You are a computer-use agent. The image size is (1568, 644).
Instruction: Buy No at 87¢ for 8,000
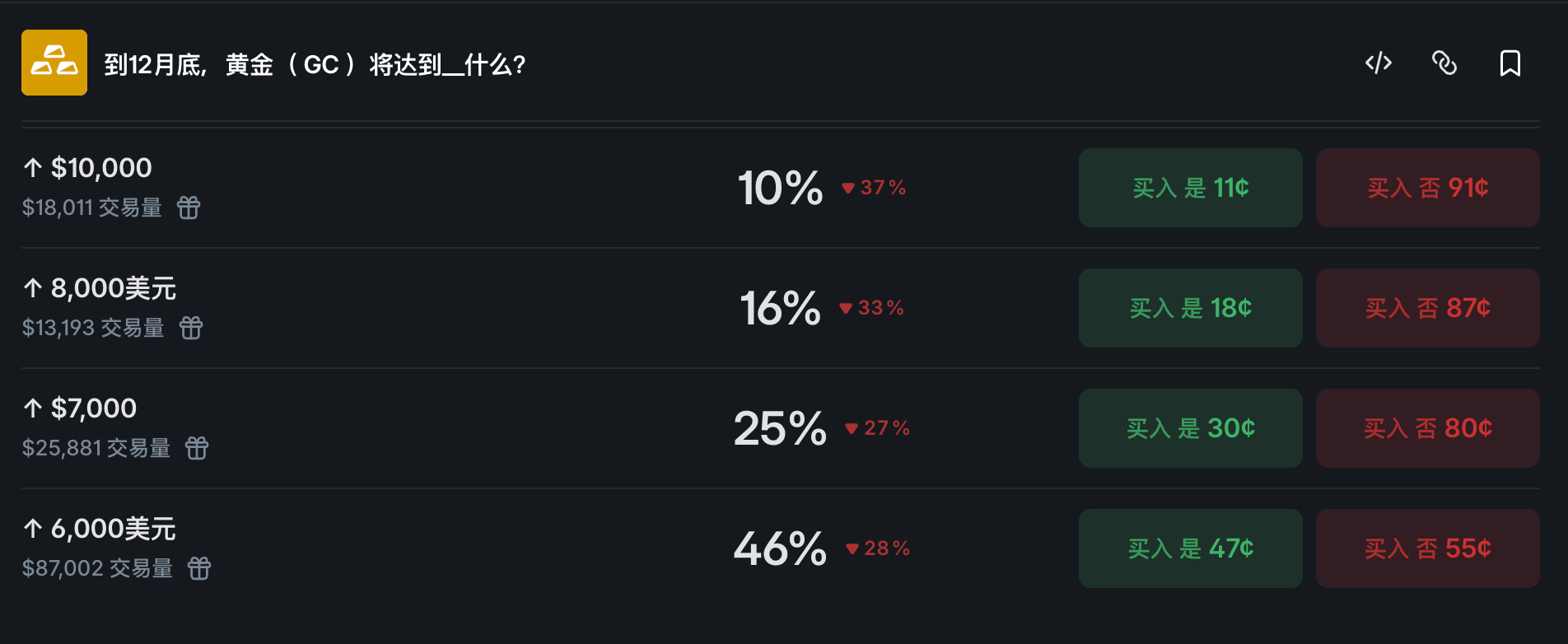tap(1427, 308)
